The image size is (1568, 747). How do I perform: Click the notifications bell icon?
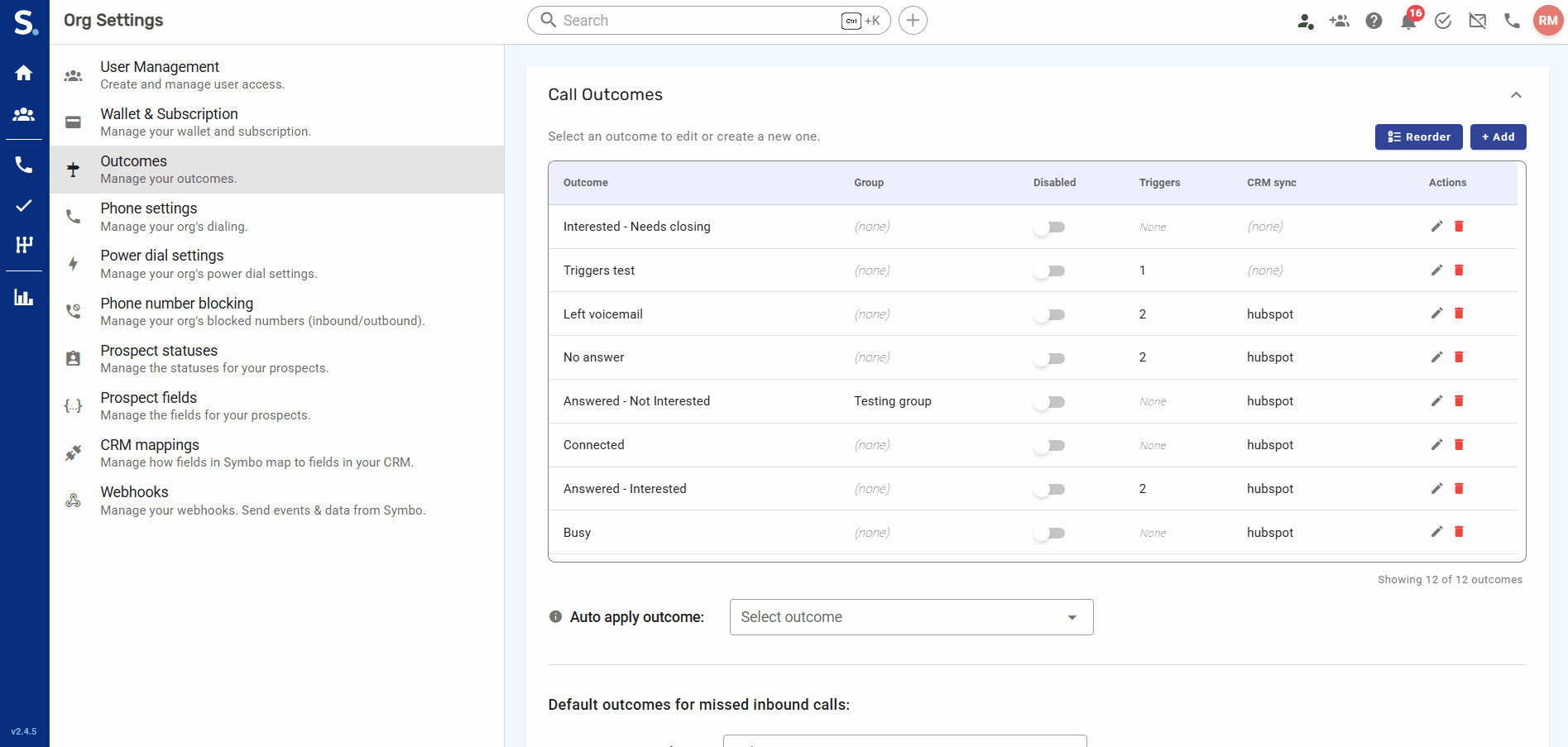(1407, 22)
